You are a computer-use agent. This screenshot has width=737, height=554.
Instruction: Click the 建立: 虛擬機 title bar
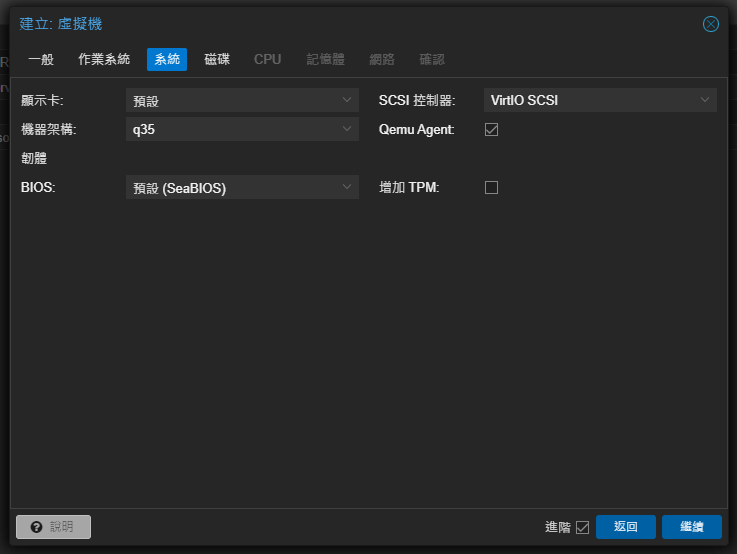click(x=350, y=24)
